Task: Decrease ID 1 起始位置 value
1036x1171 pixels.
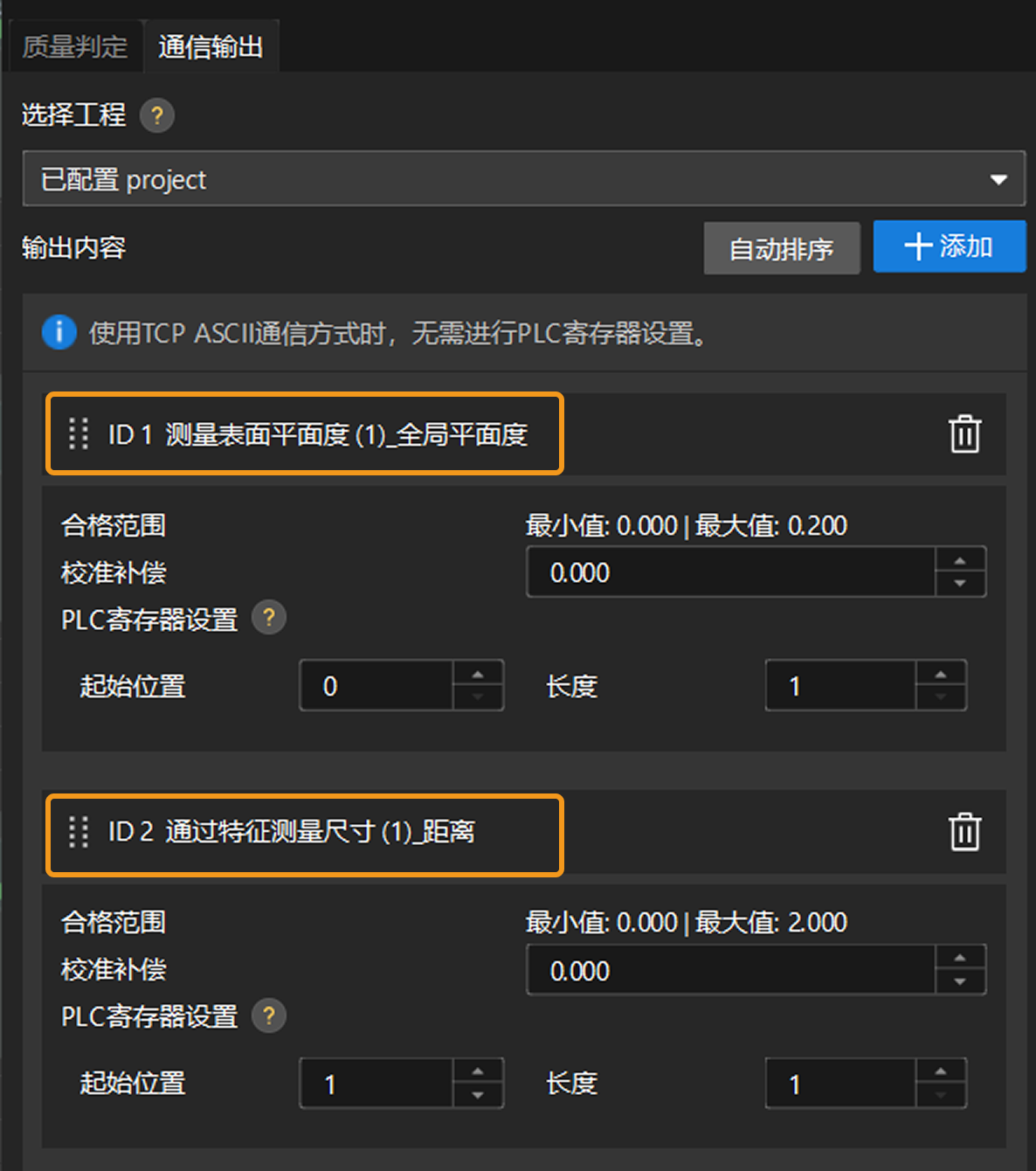Action: (x=478, y=697)
